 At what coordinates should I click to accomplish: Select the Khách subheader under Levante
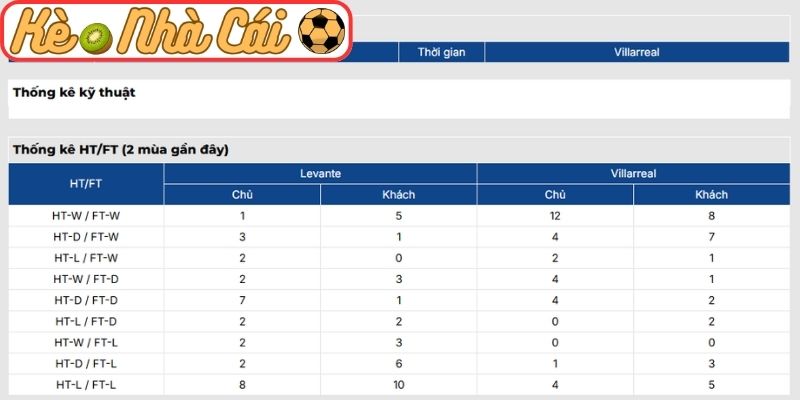[398, 194]
